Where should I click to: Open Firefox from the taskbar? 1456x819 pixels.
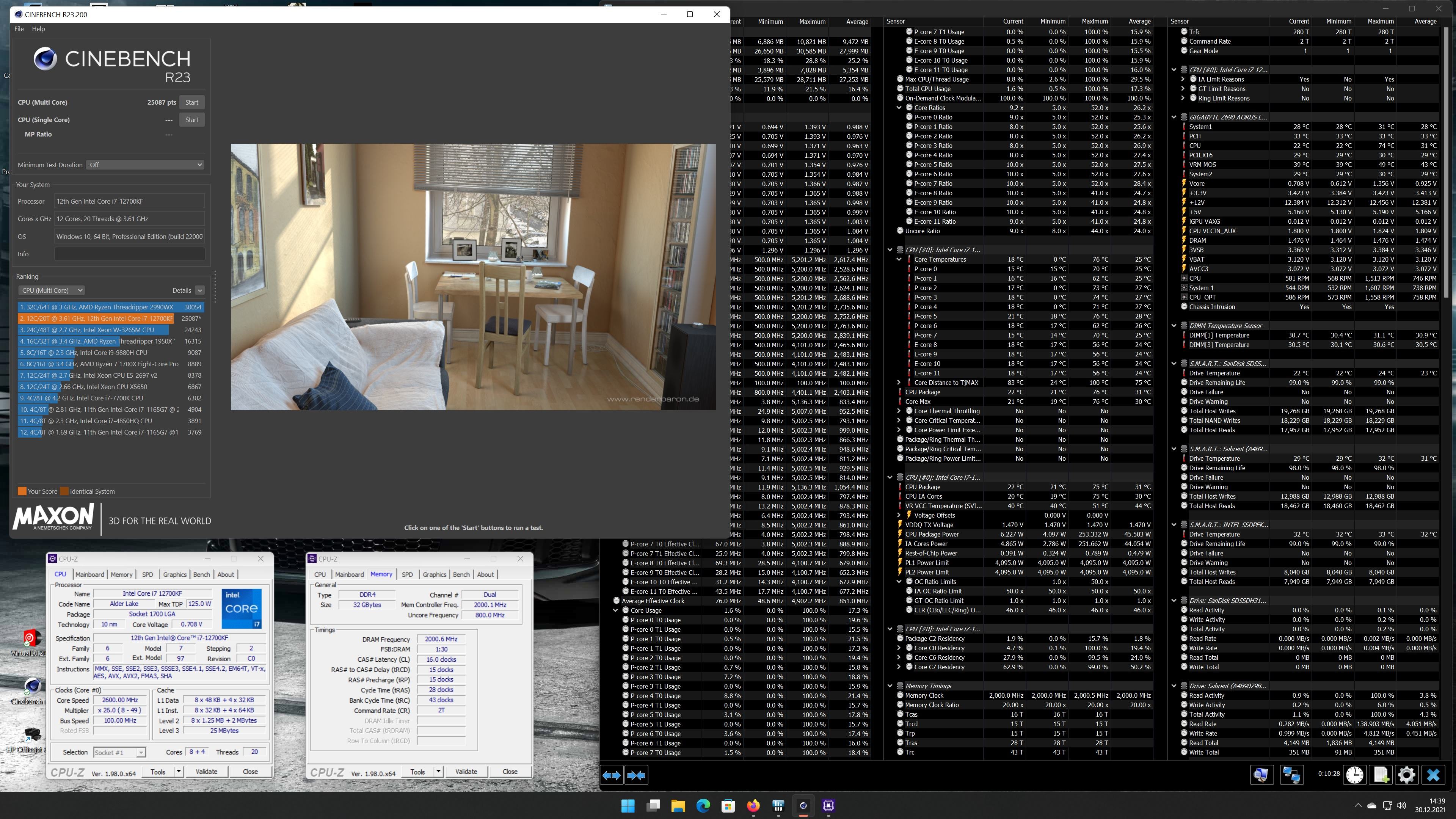coord(753,805)
